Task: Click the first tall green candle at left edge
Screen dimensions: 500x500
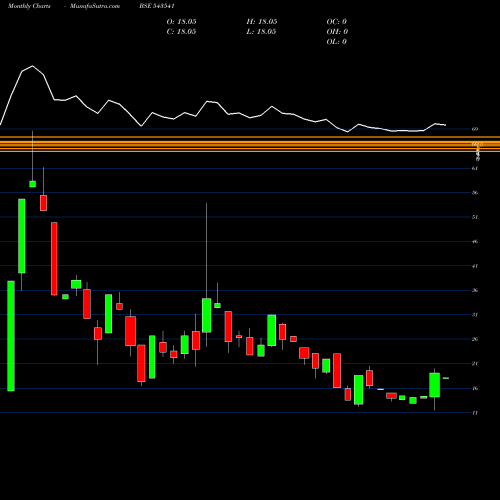Action: 11,336
